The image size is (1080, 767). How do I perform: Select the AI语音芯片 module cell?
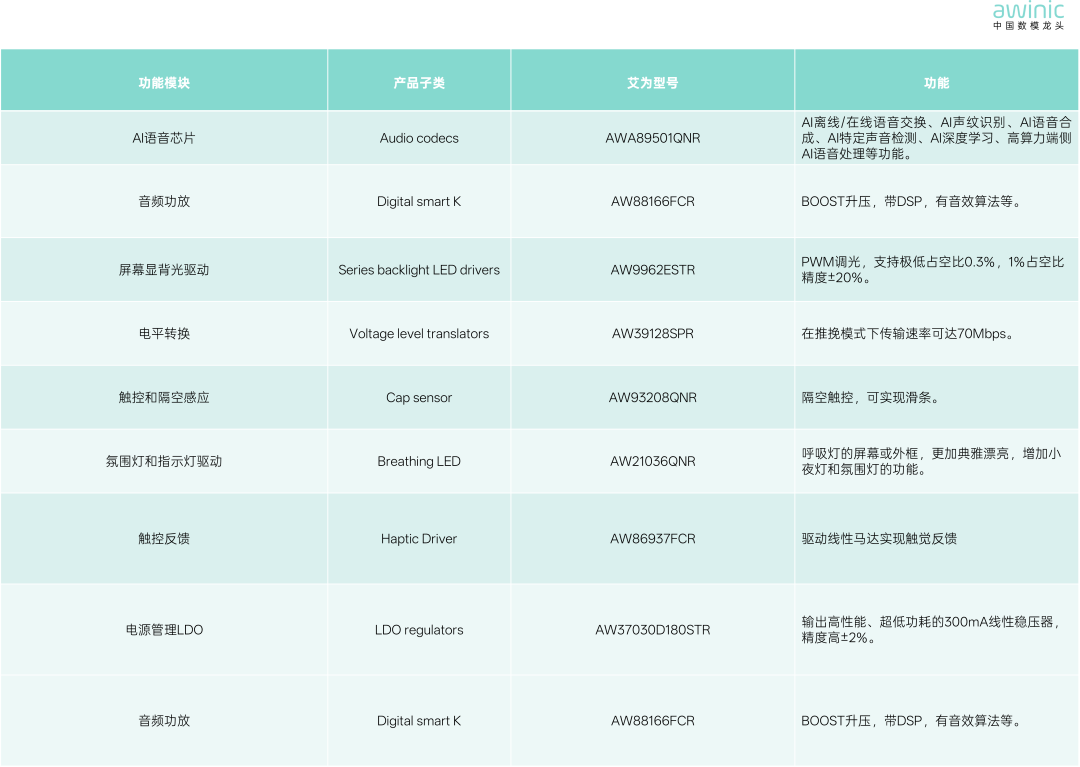(163, 137)
